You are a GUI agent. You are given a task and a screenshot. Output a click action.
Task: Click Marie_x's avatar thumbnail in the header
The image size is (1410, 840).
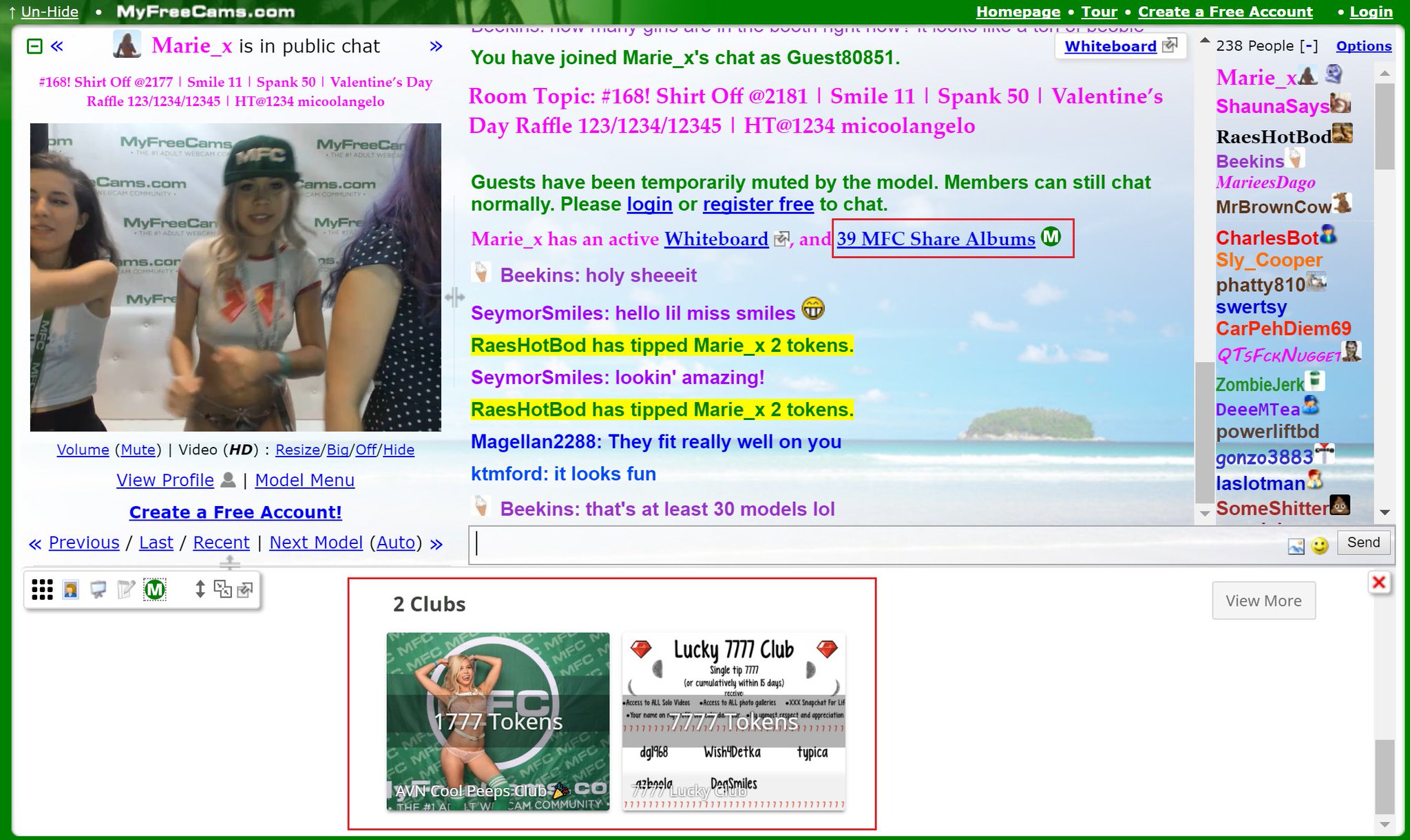[127, 45]
